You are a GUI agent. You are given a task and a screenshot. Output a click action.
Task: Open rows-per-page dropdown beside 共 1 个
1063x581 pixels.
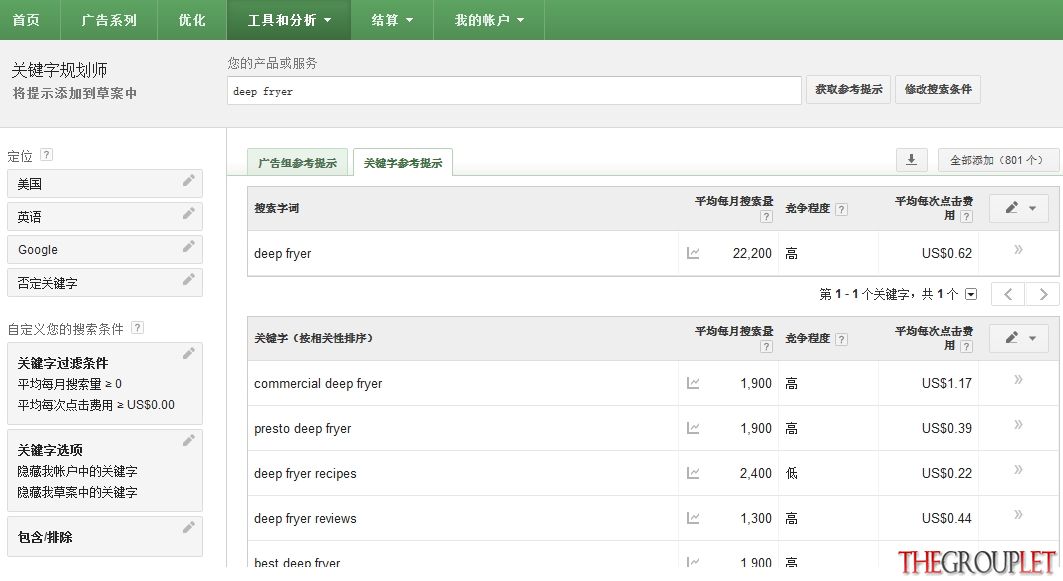[x=971, y=294]
